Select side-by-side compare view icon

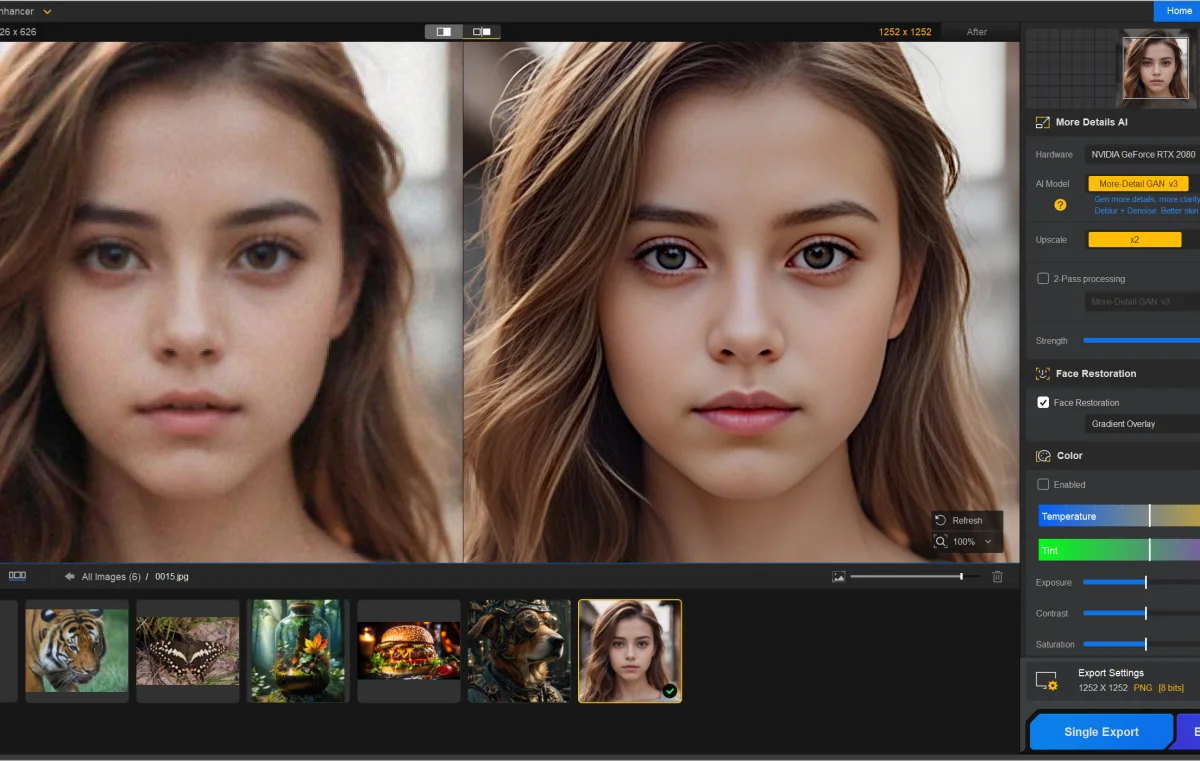pyautogui.click(x=482, y=32)
